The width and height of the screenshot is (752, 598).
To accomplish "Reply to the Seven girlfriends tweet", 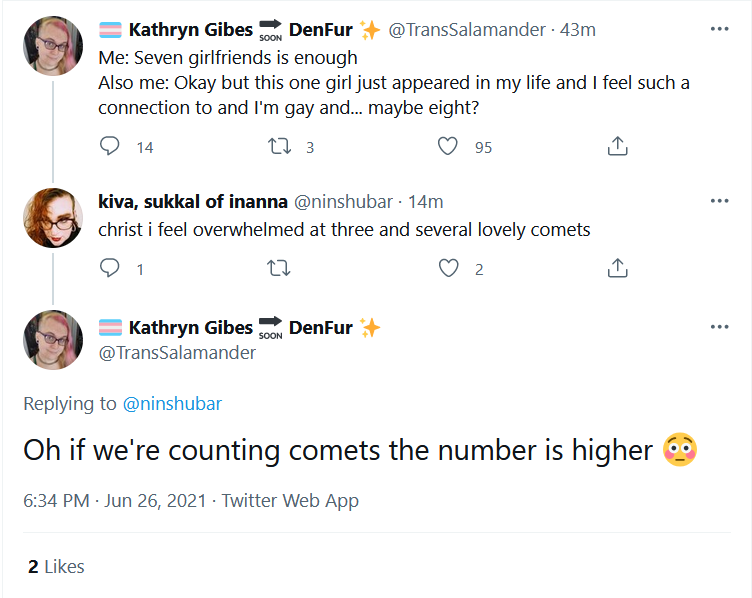I will (109, 146).
